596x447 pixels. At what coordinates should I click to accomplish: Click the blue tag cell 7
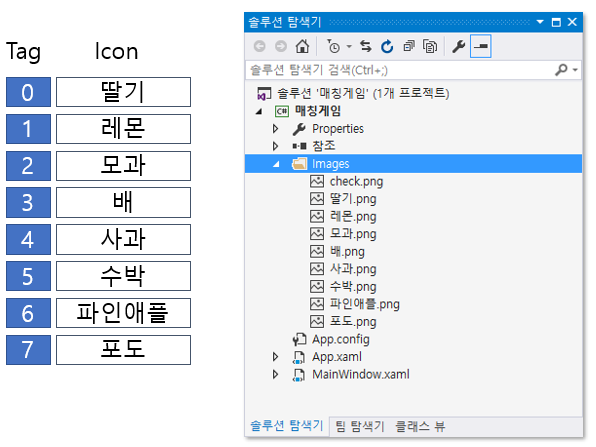(x=29, y=350)
